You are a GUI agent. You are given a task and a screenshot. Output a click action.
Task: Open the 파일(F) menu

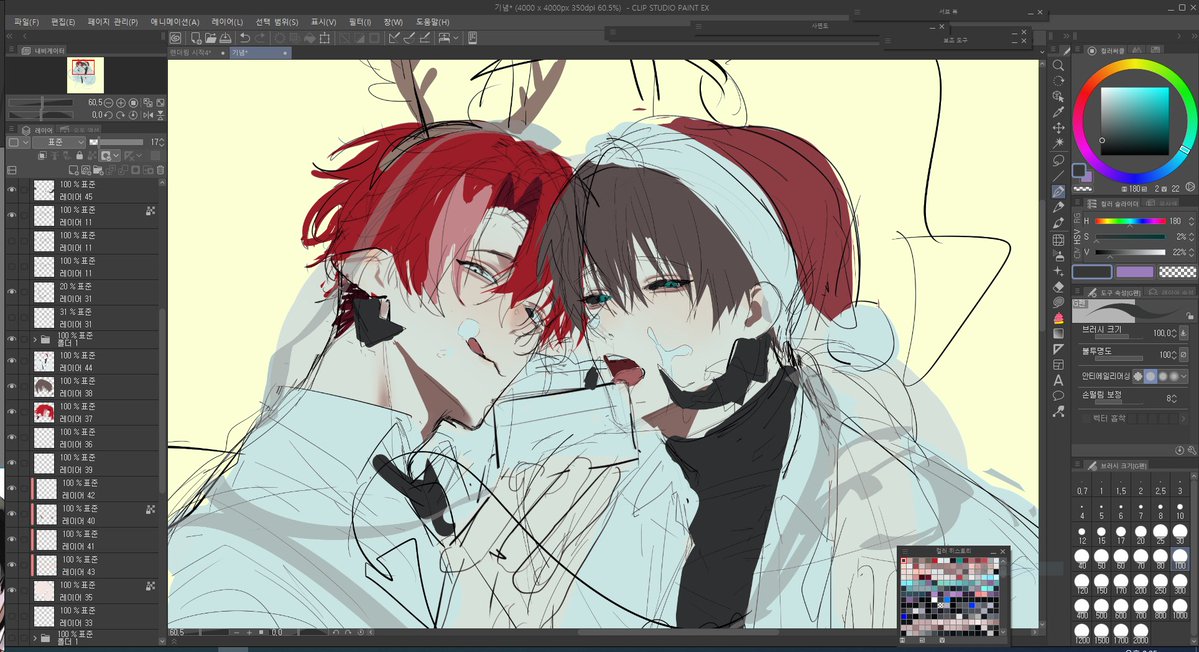pos(26,22)
